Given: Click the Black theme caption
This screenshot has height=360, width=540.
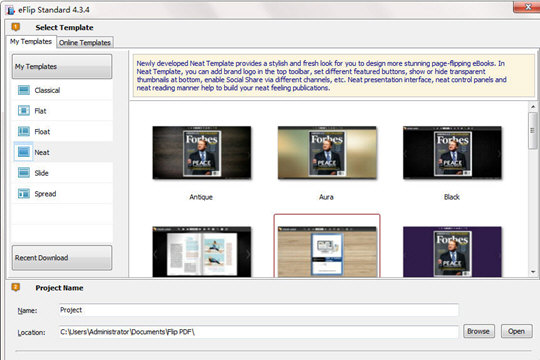Looking at the screenshot, I should 452,197.
